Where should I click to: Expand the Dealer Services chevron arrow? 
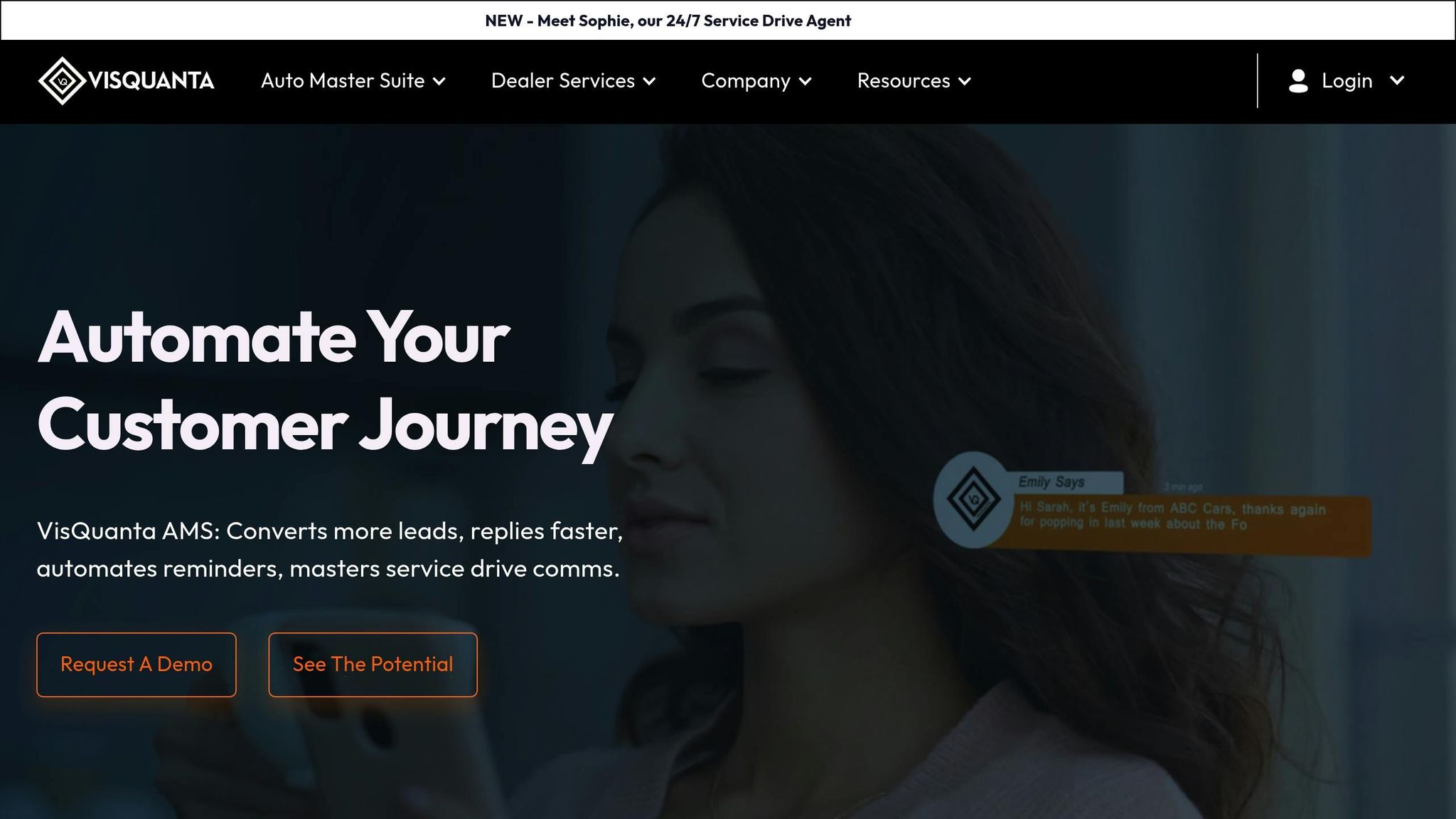(649, 82)
